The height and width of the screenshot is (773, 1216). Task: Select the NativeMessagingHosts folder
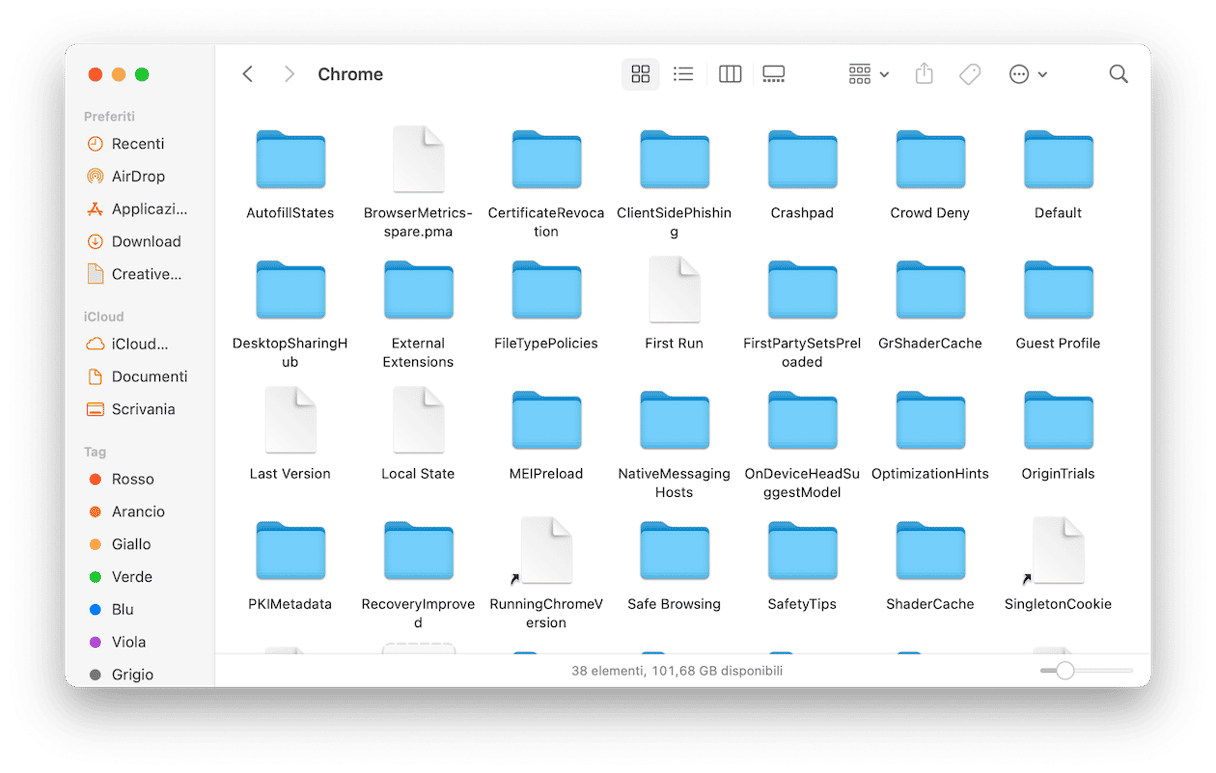click(x=674, y=421)
